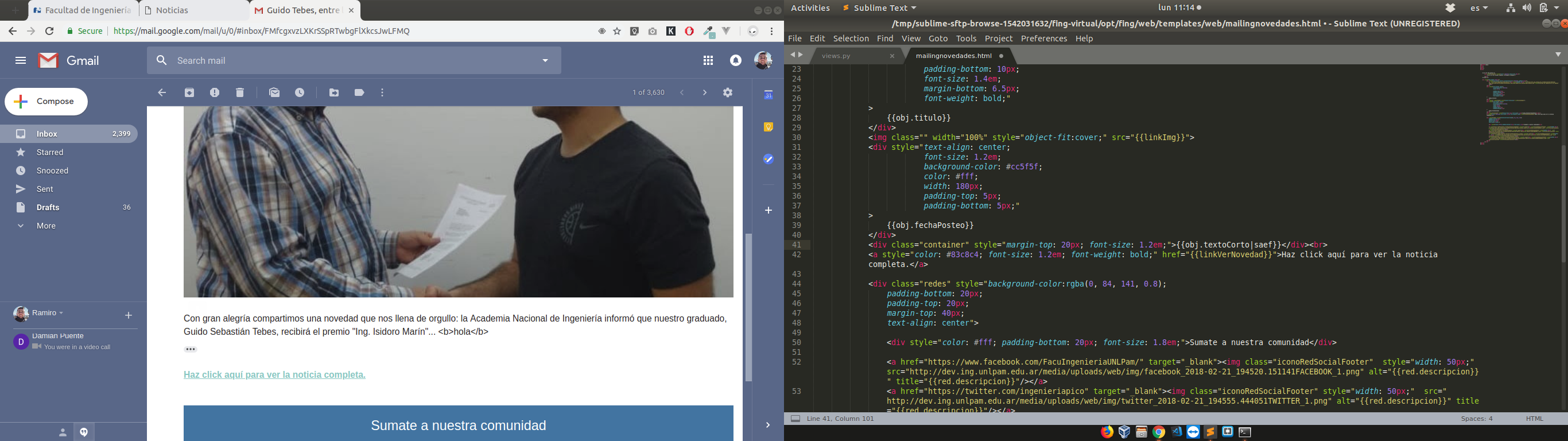Image resolution: width=1568 pixels, height=441 pixels.
Task: Delete the email with trash icon
Action: tap(240, 92)
